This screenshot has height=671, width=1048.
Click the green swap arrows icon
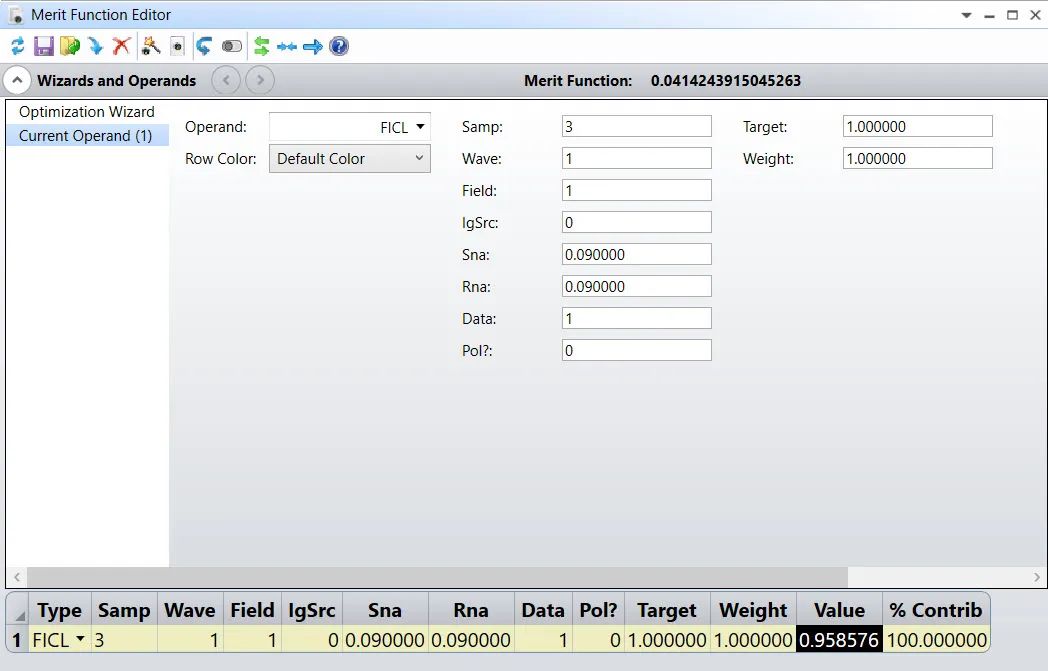click(x=261, y=46)
